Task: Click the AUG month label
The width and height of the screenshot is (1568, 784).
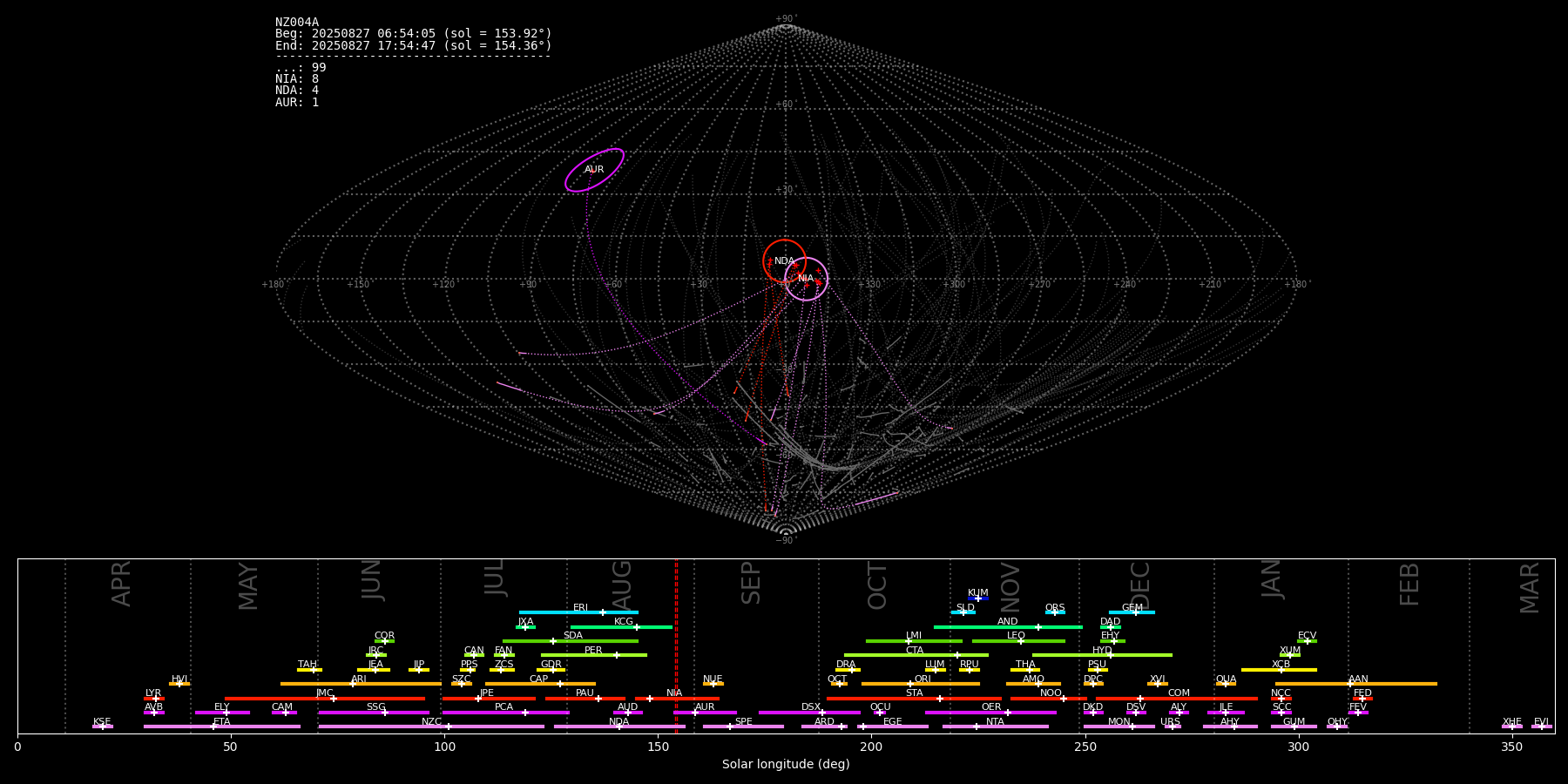Action: click(x=622, y=585)
